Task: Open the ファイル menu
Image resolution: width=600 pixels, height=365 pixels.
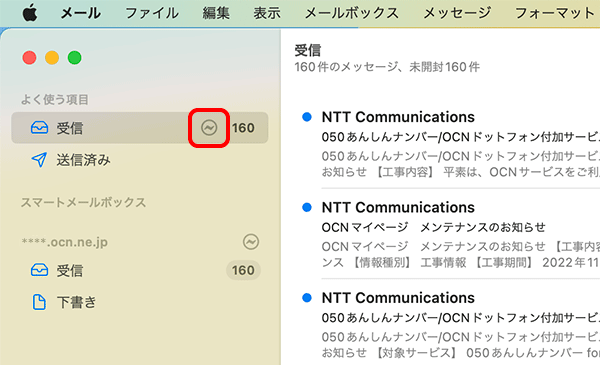Action: (x=152, y=13)
